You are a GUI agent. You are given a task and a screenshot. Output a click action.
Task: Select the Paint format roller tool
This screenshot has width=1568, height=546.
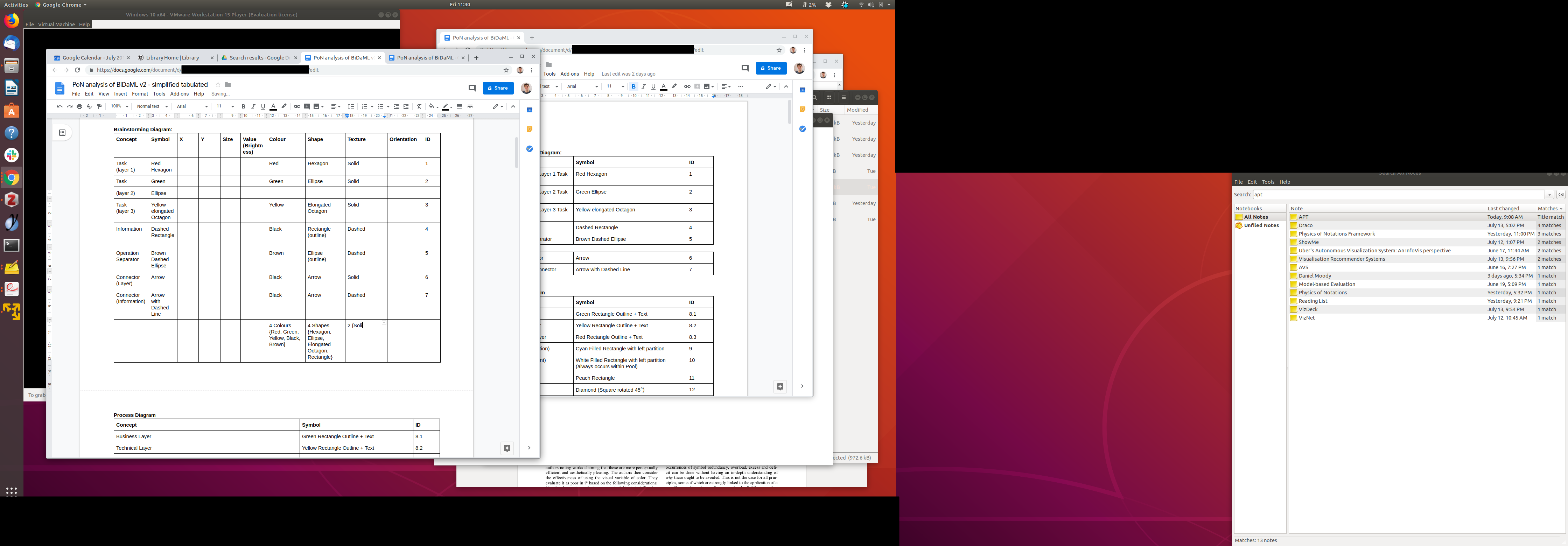click(99, 106)
